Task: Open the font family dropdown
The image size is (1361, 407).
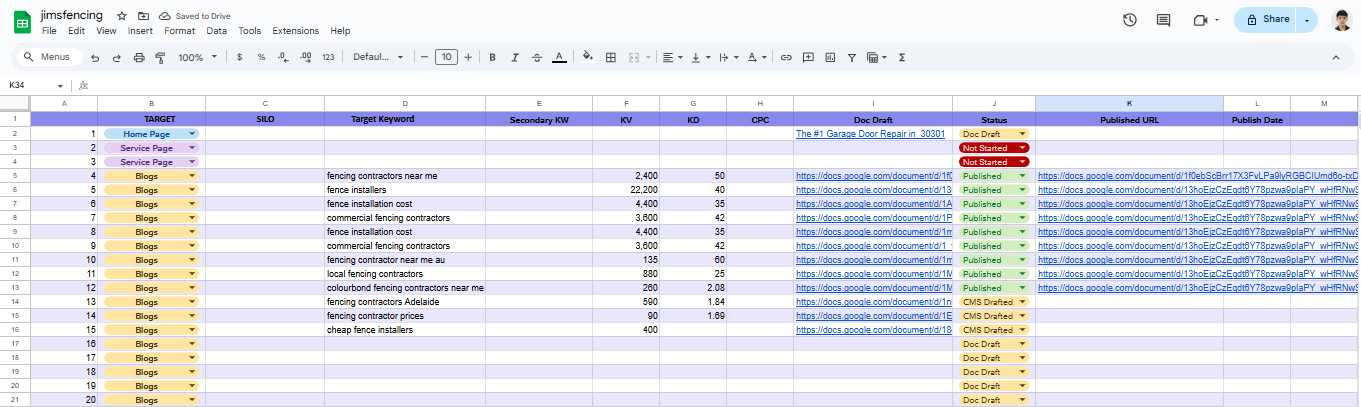Action: (376, 58)
